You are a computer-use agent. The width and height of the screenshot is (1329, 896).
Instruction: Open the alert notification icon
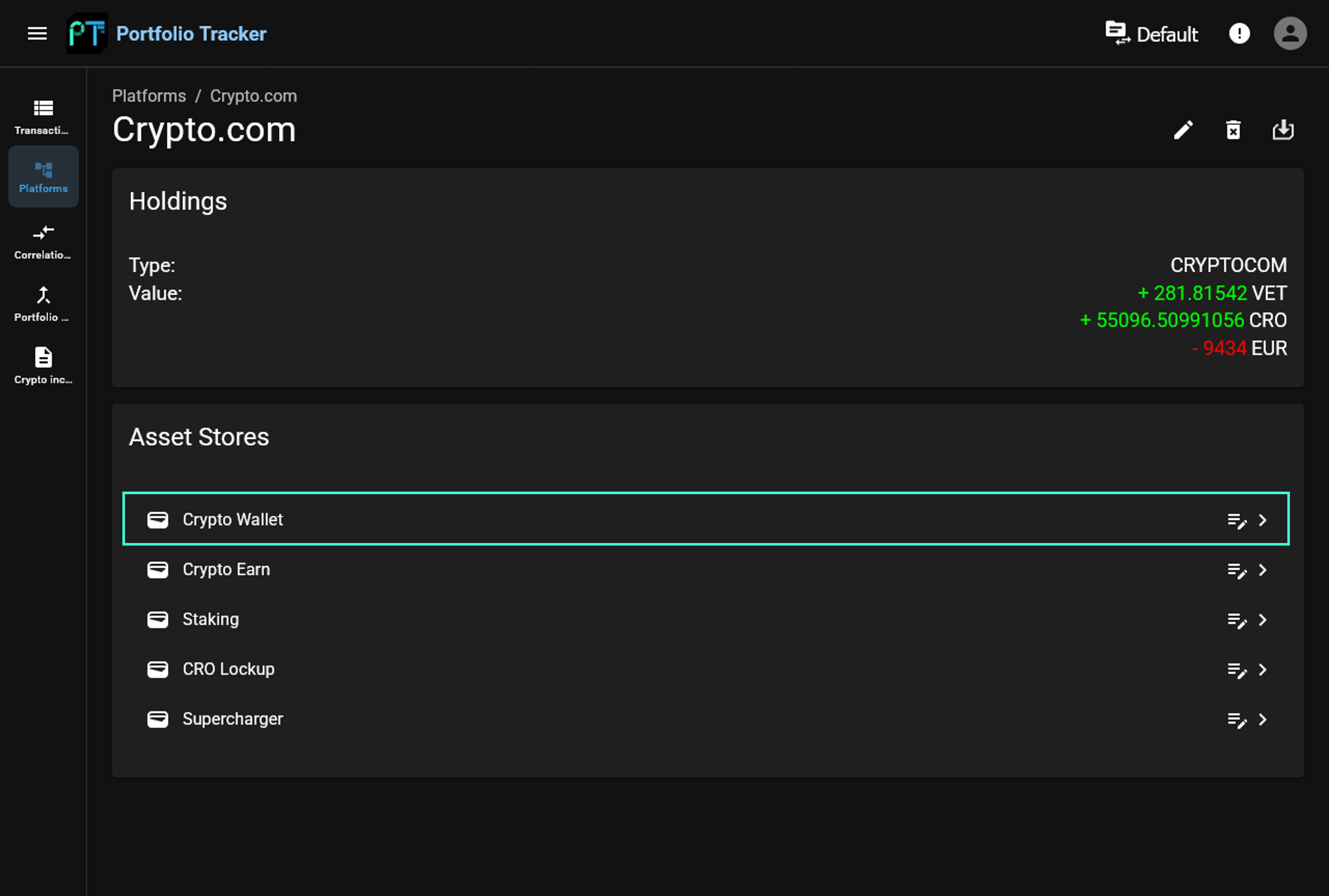[x=1239, y=34]
